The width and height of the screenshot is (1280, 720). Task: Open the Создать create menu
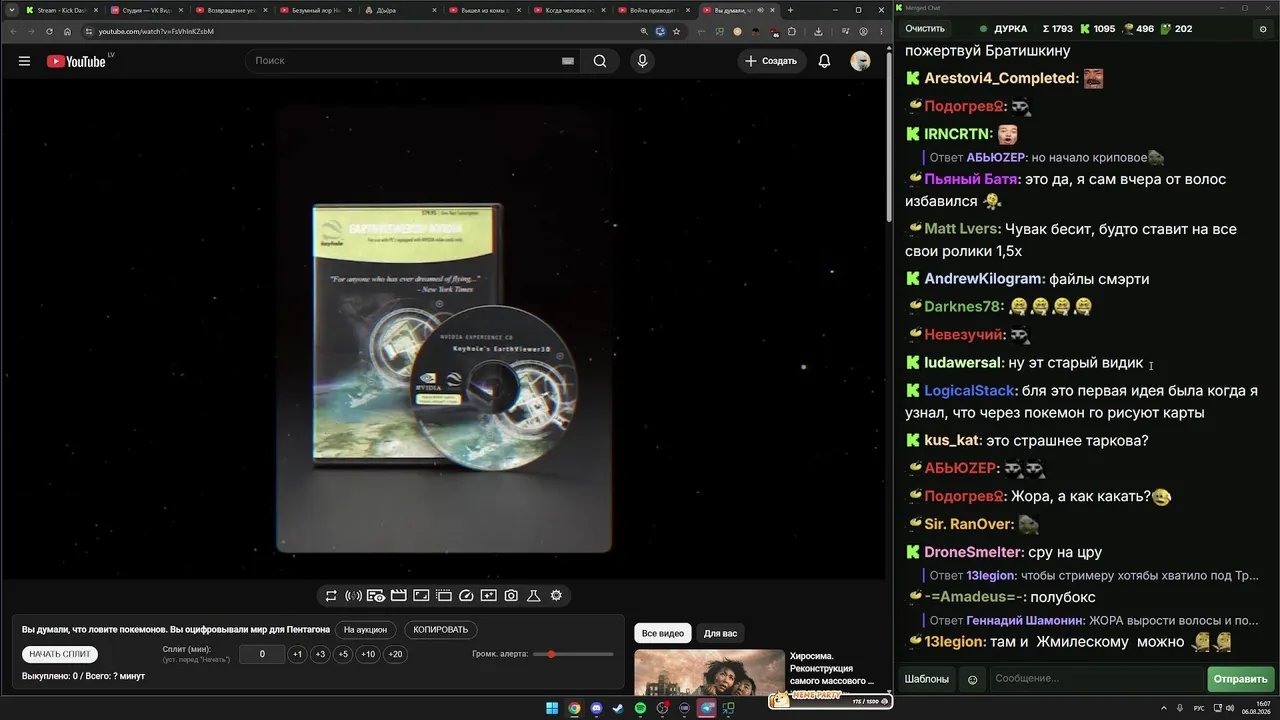(771, 61)
